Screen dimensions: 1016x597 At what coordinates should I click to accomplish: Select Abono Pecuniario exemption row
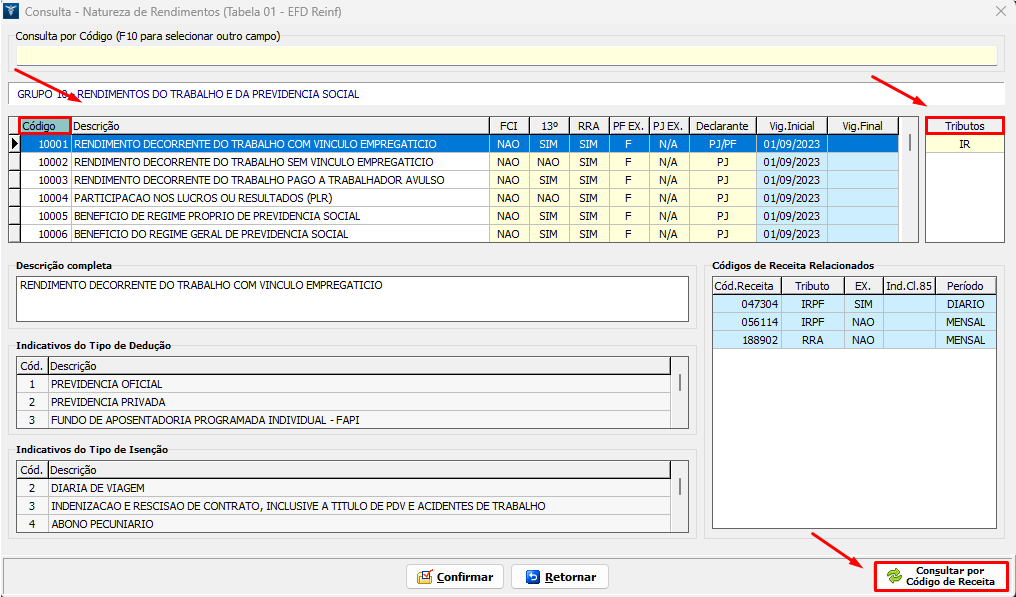tap(102, 524)
